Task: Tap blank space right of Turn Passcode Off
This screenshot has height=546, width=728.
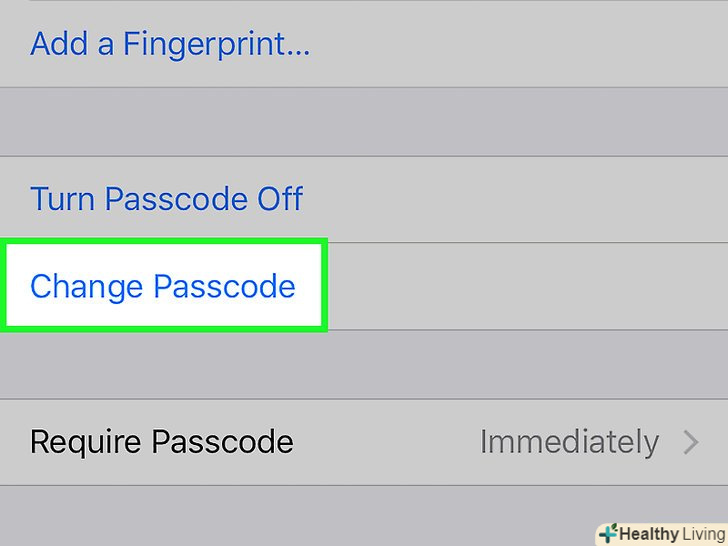Action: (x=520, y=199)
